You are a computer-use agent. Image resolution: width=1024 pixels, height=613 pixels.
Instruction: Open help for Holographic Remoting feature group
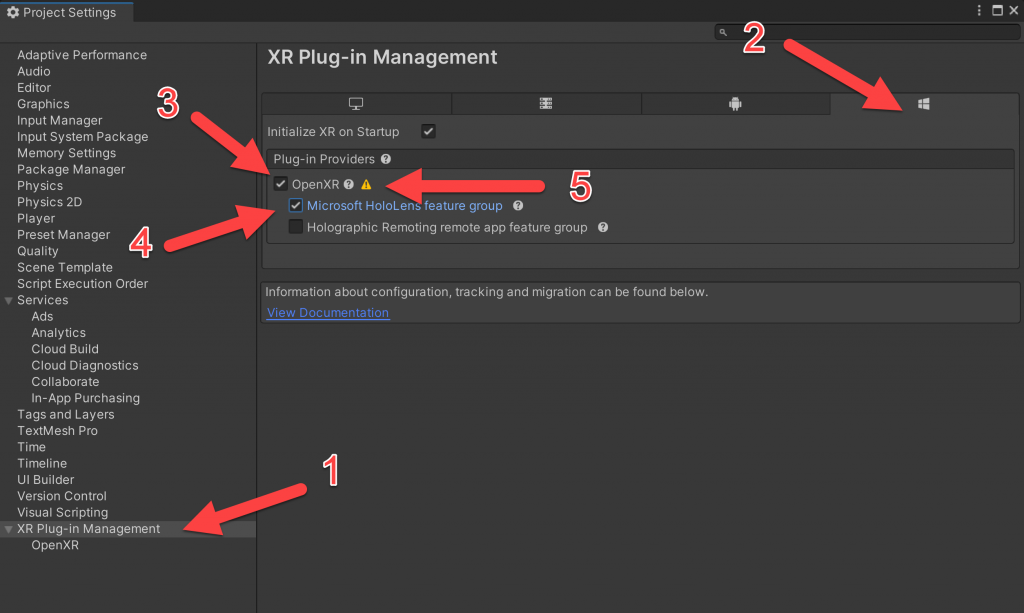point(603,227)
